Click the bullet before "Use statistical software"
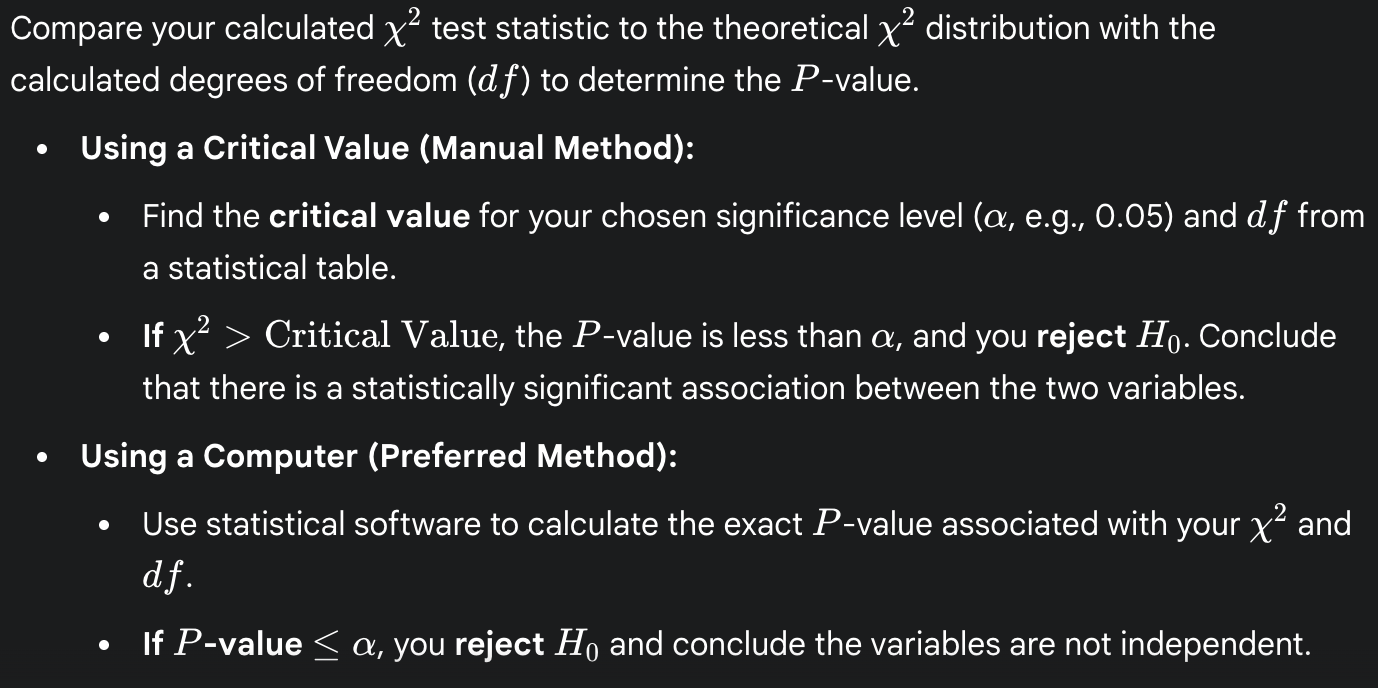 click(x=104, y=526)
